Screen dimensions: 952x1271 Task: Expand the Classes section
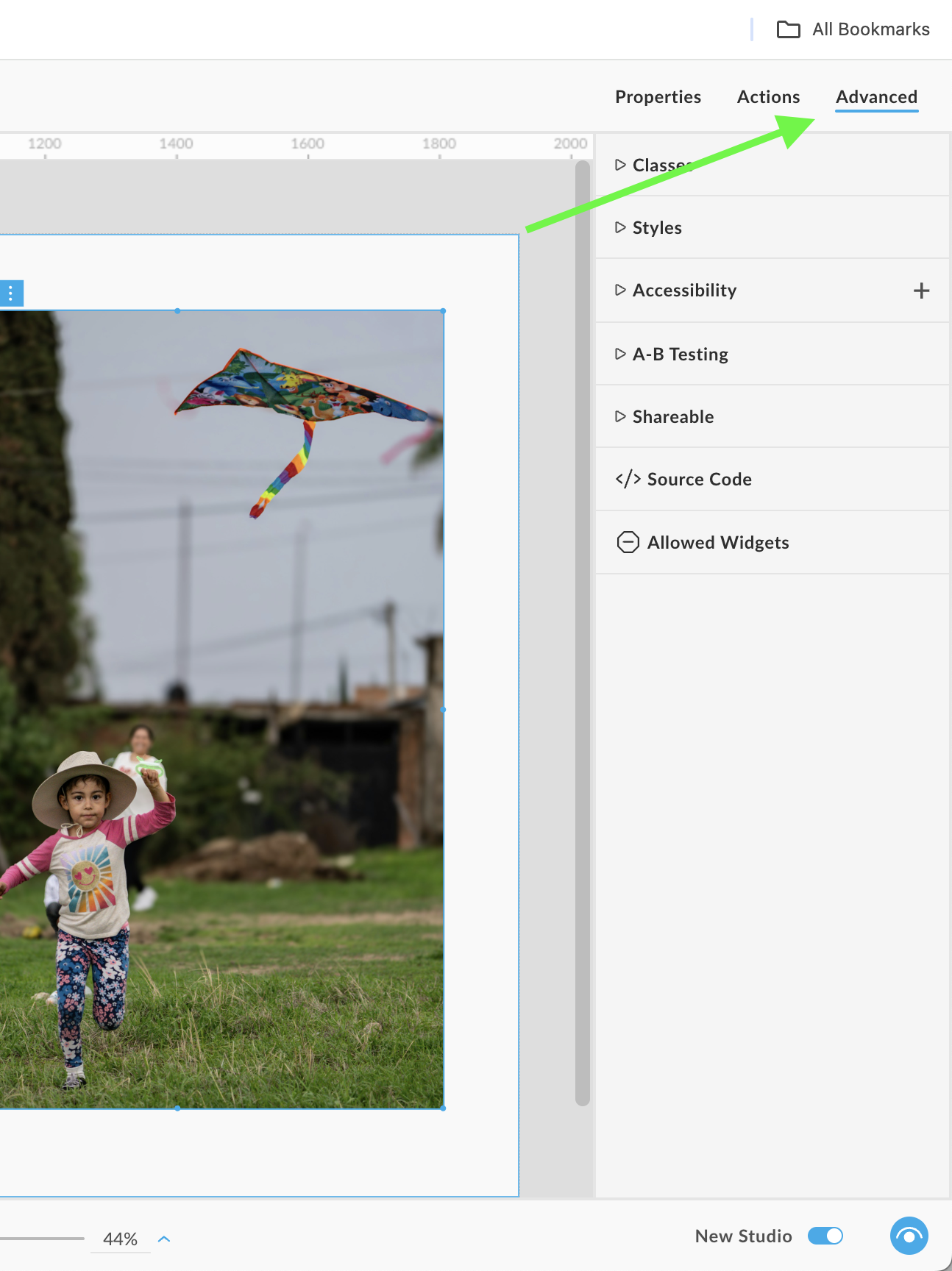coord(772,165)
